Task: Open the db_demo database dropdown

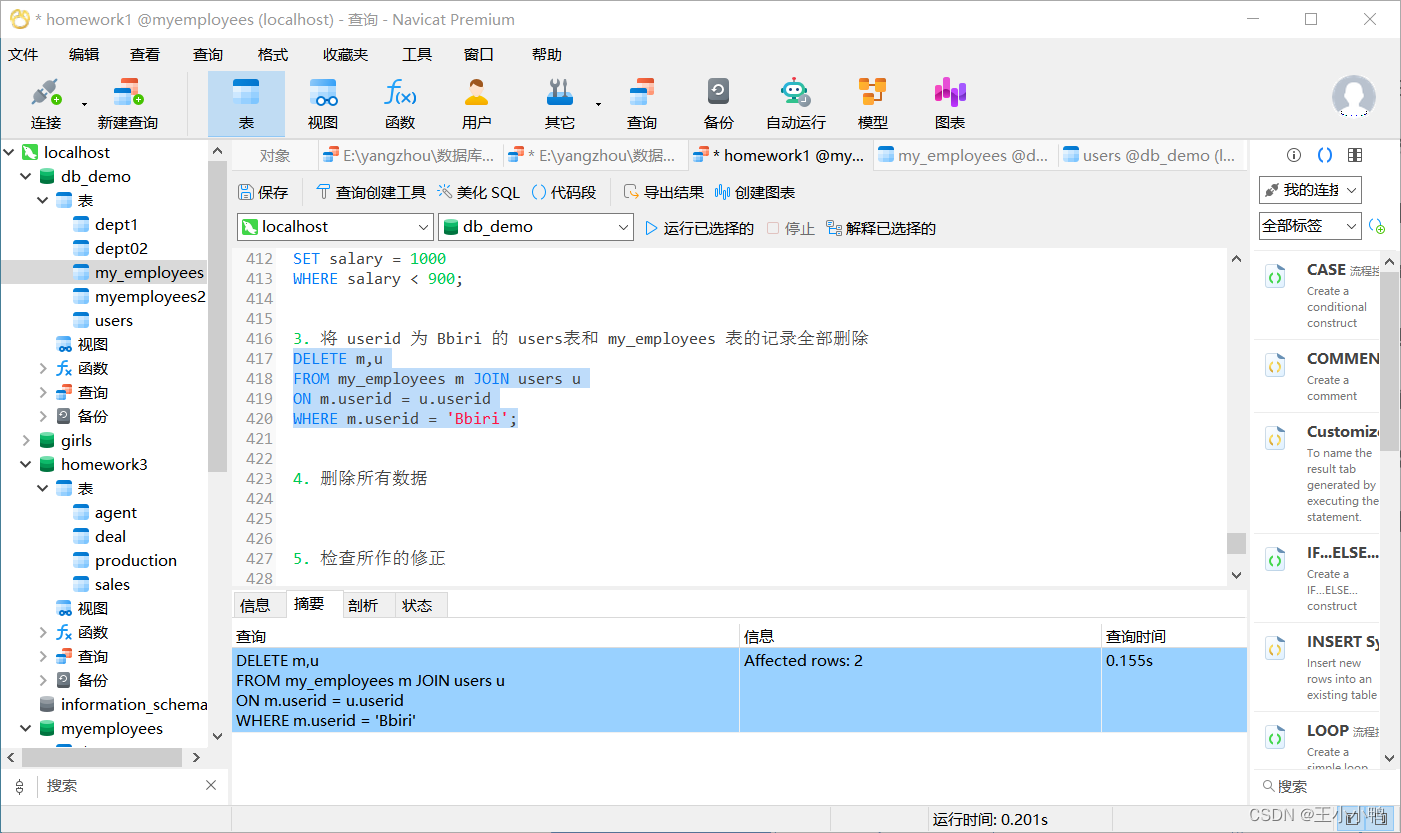Action: (x=536, y=227)
